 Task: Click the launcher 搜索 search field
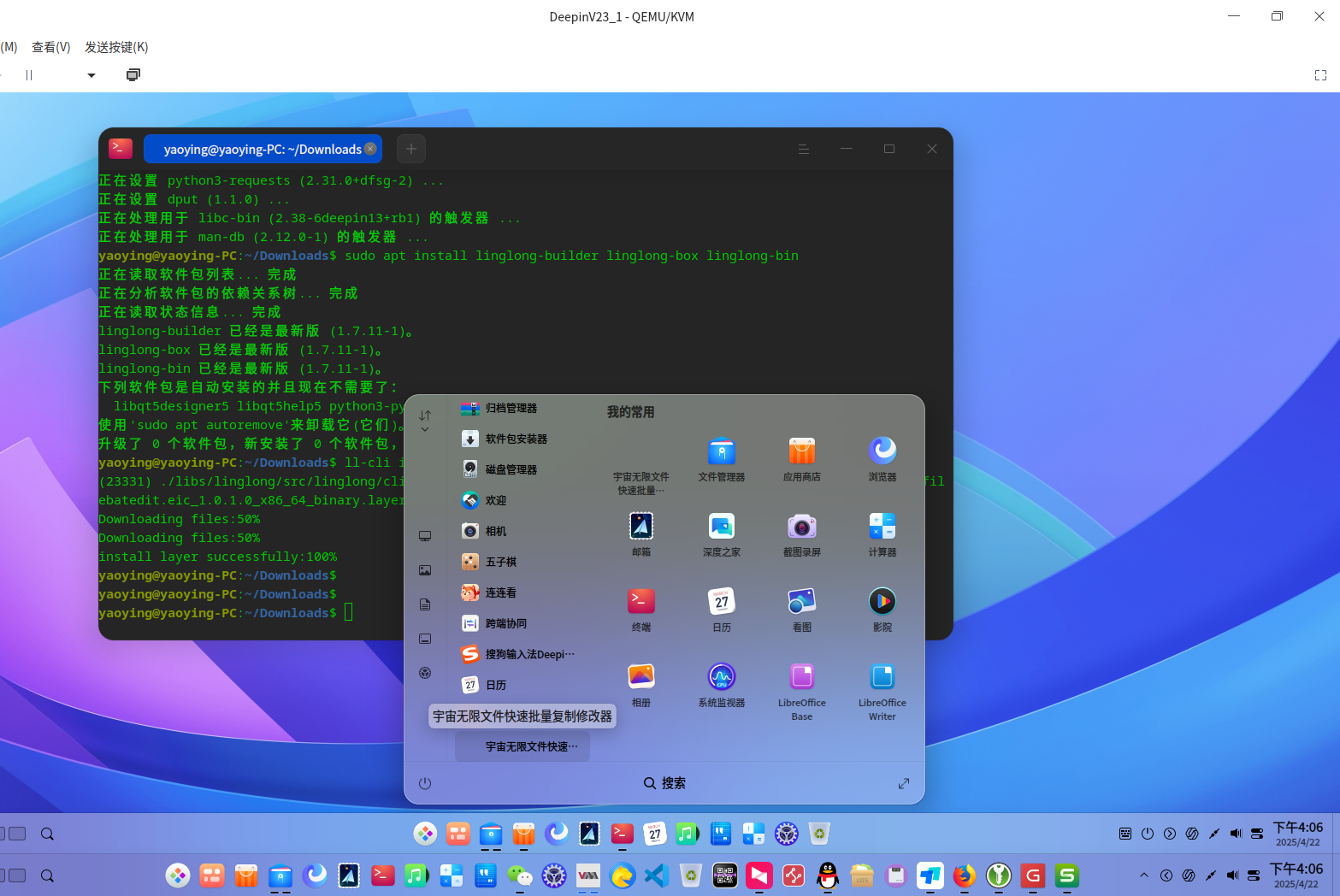click(x=664, y=783)
